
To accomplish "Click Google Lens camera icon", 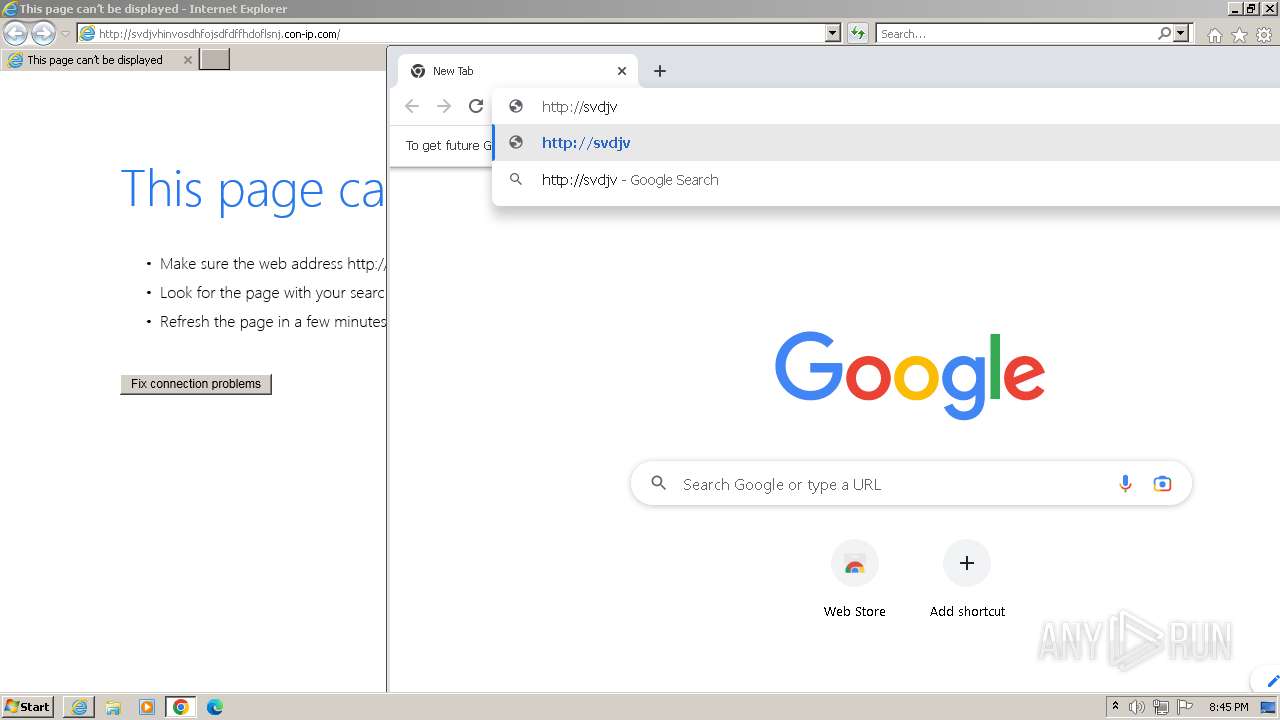I will (x=1162, y=484).
